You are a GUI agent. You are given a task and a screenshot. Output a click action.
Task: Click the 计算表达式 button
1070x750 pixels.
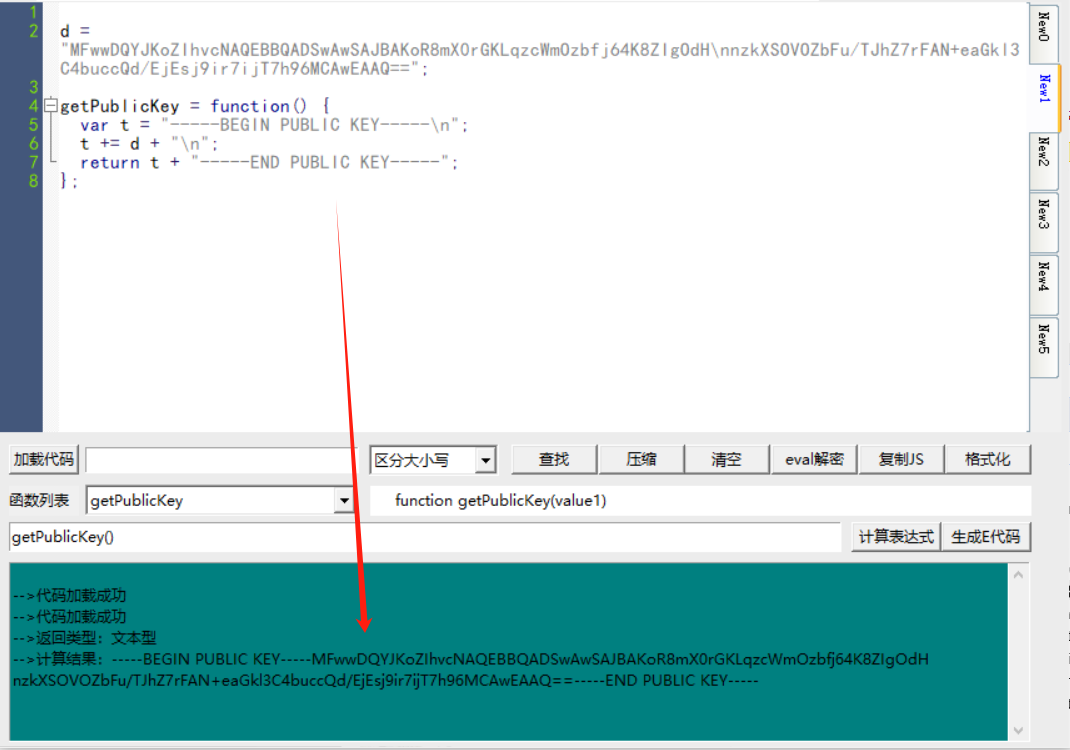896,536
